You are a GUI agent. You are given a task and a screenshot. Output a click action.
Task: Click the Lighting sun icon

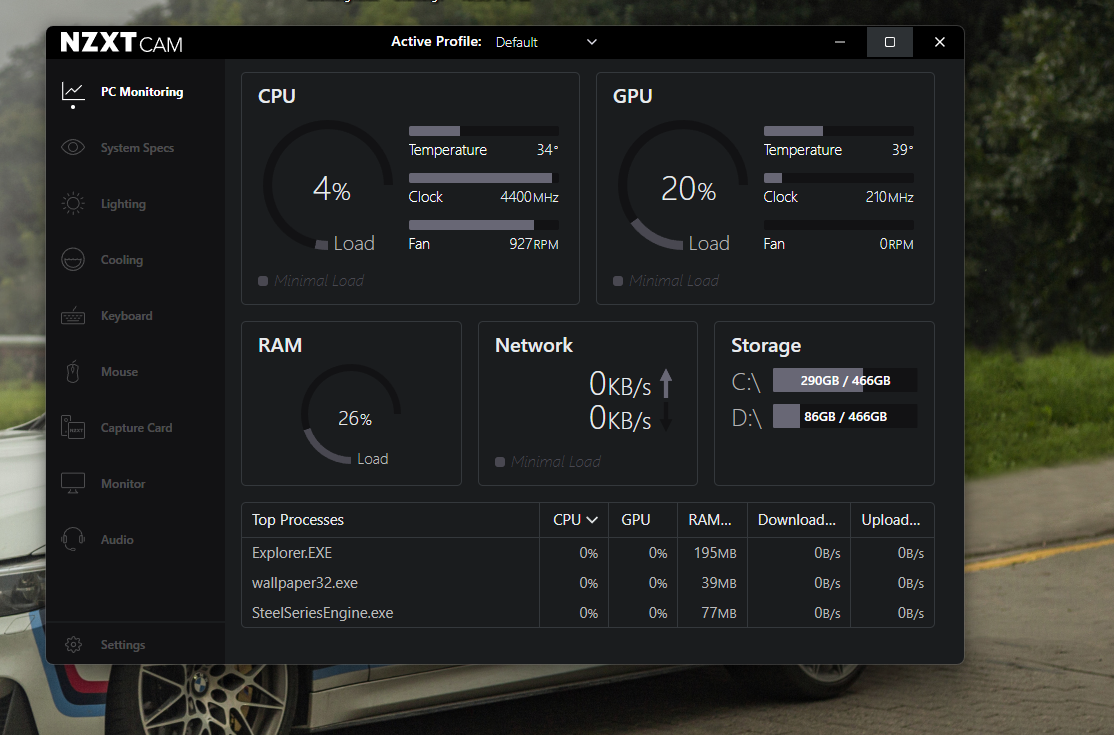click(x=72, y=204)
